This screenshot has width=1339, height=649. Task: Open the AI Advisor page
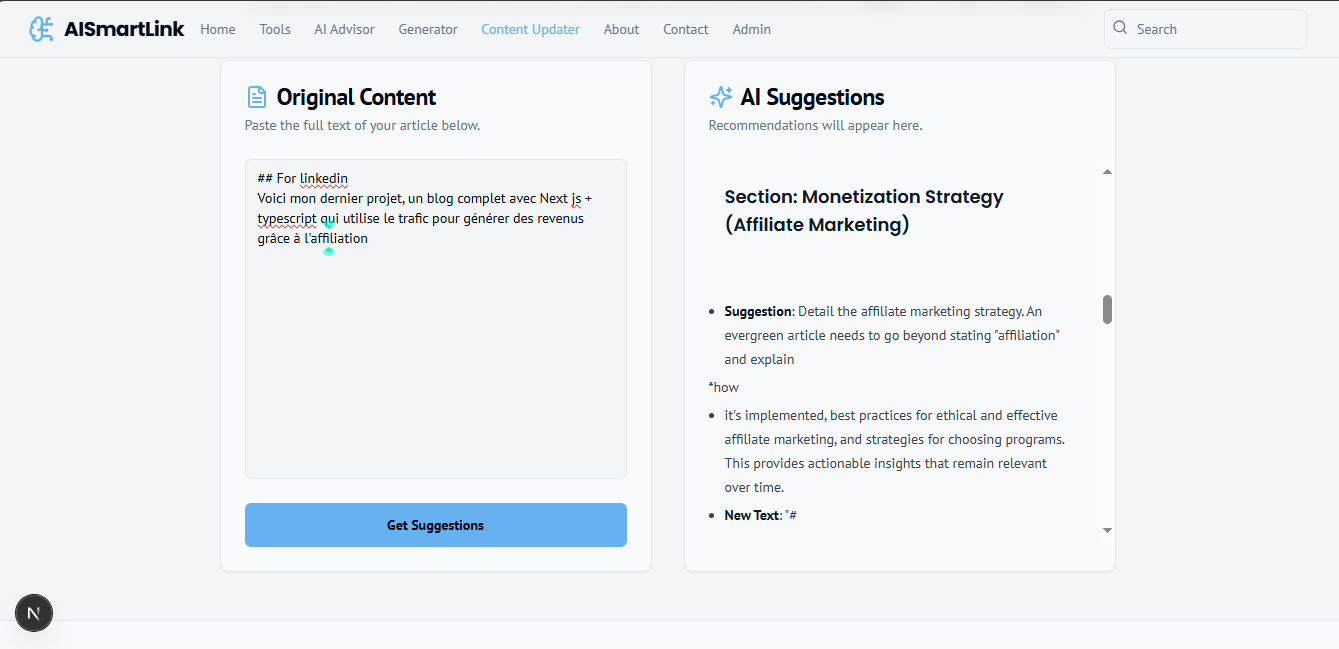344,29
